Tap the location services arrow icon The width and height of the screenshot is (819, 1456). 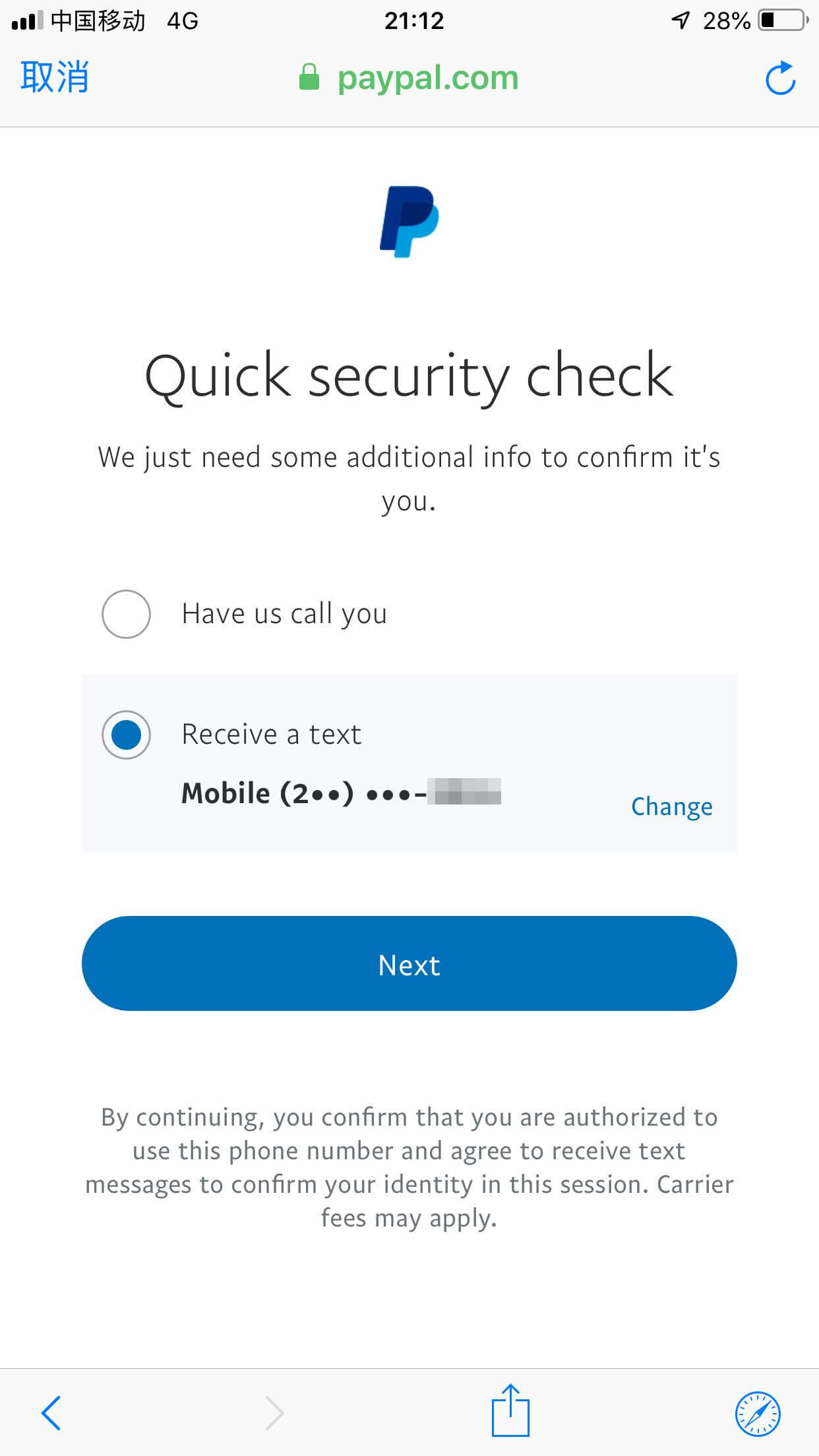[681, 20]
